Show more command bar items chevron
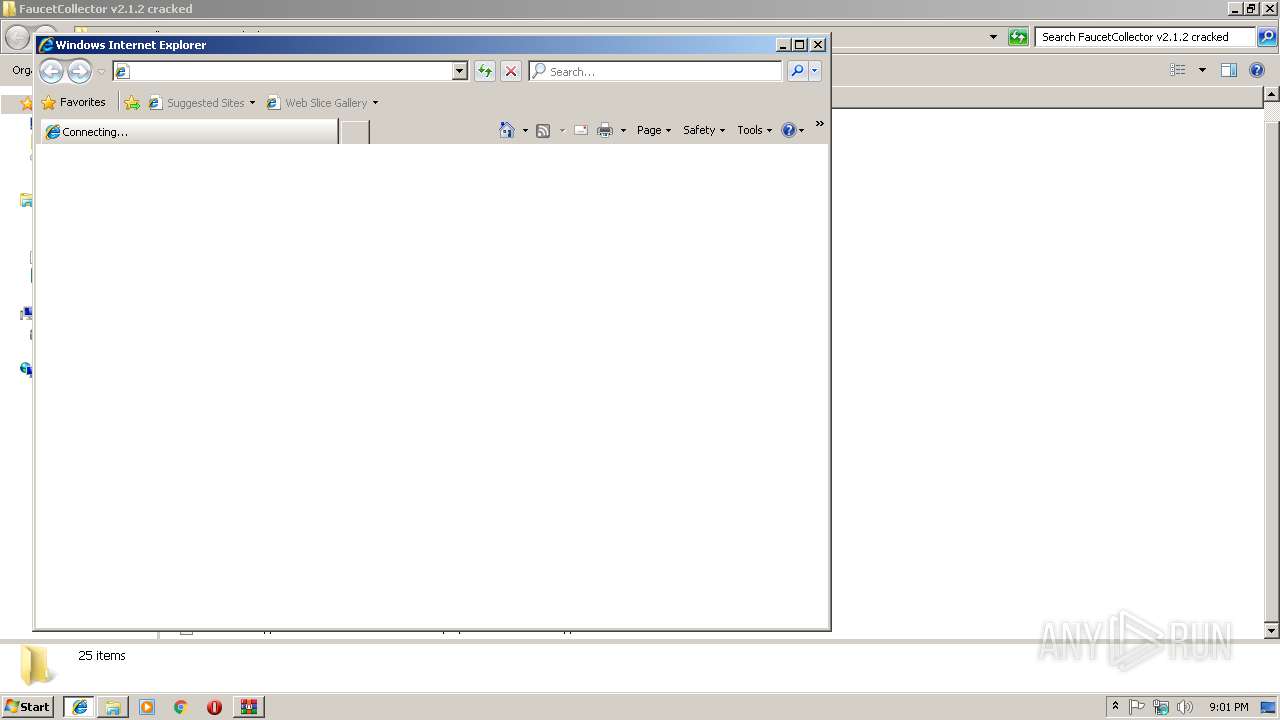The image size is (1280, 720). [x=819, y=124]
